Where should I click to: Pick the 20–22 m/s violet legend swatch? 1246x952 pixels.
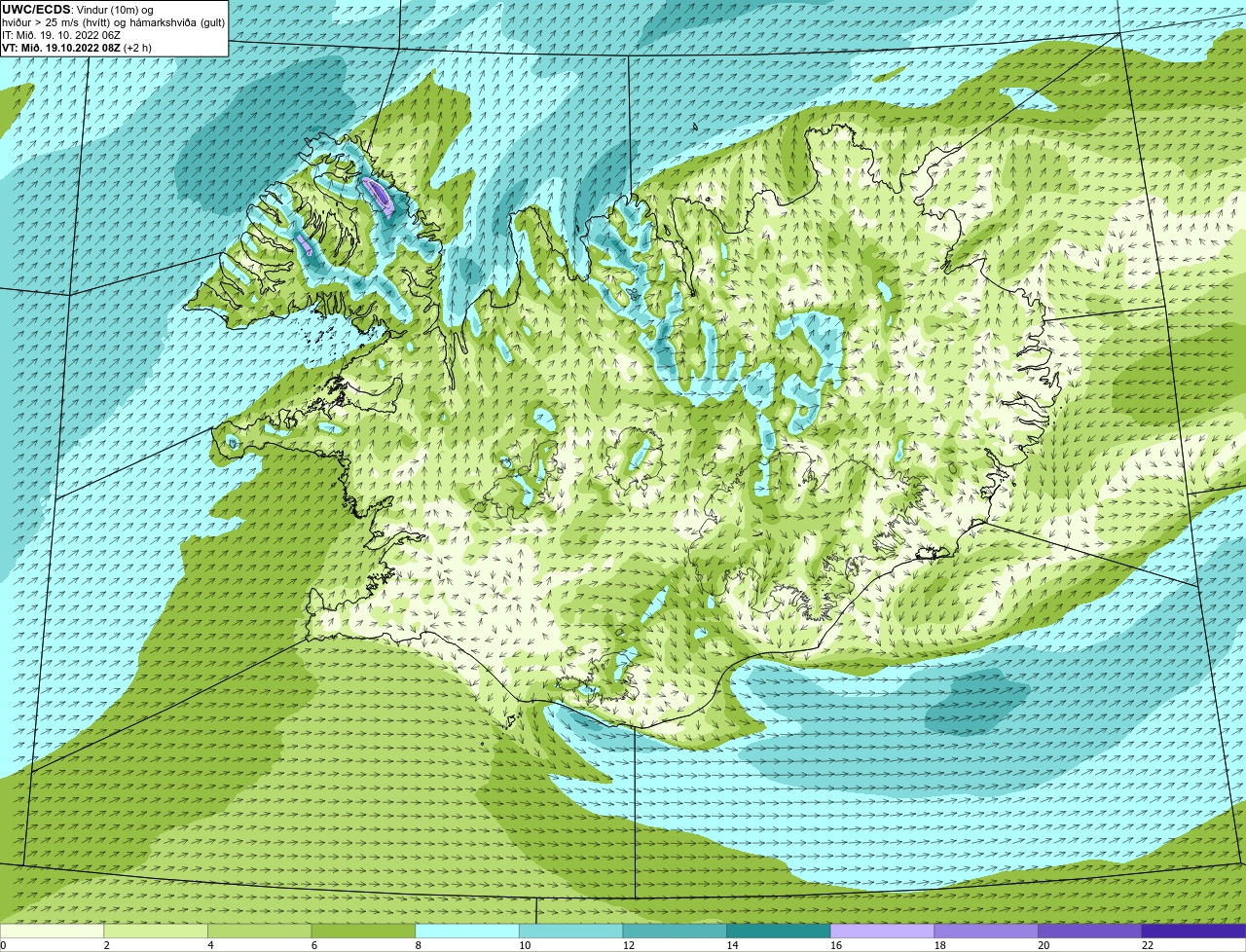1089,931
